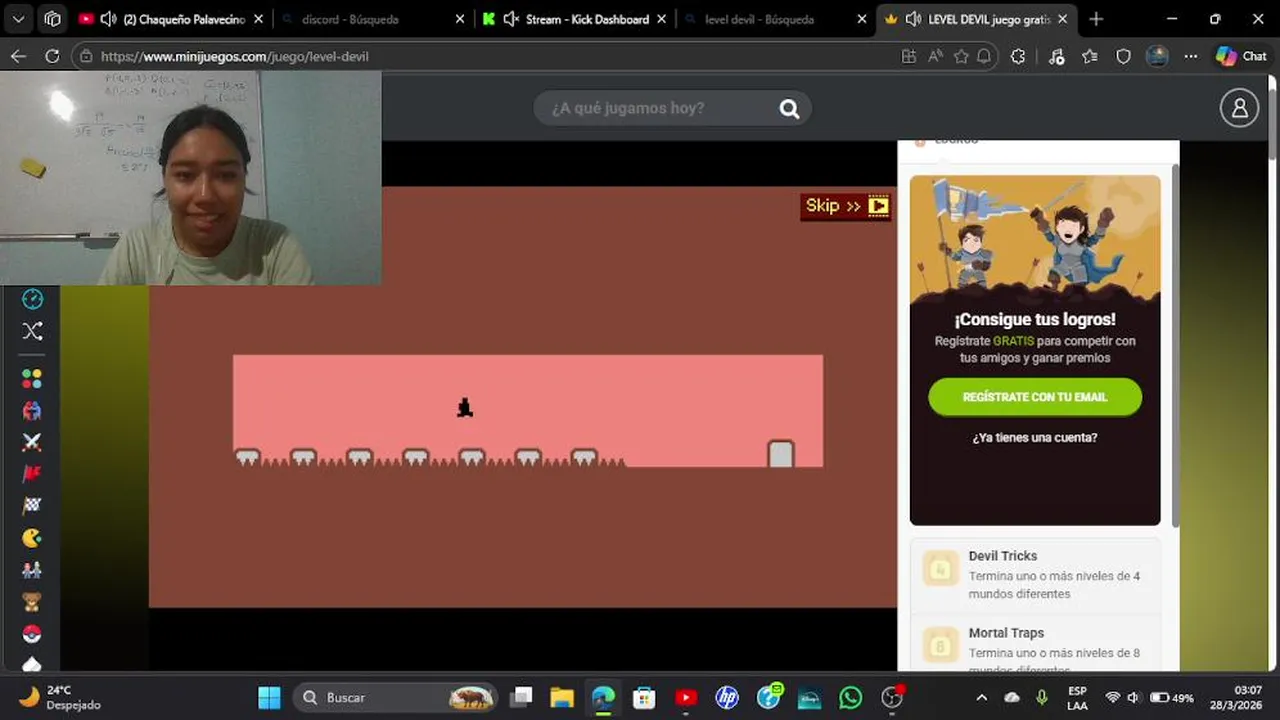Click the Skip button in the game
Image resolution: width=1280 pixels, height=720 pixels.
coord(846,206)
